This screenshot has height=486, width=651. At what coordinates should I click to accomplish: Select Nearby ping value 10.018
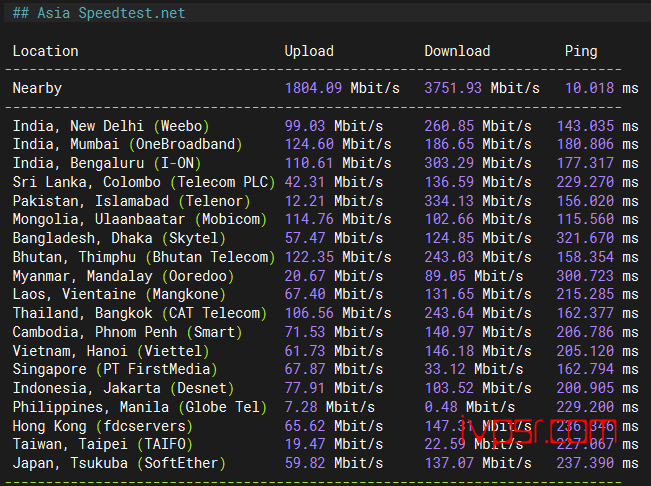tap(589, 88)
